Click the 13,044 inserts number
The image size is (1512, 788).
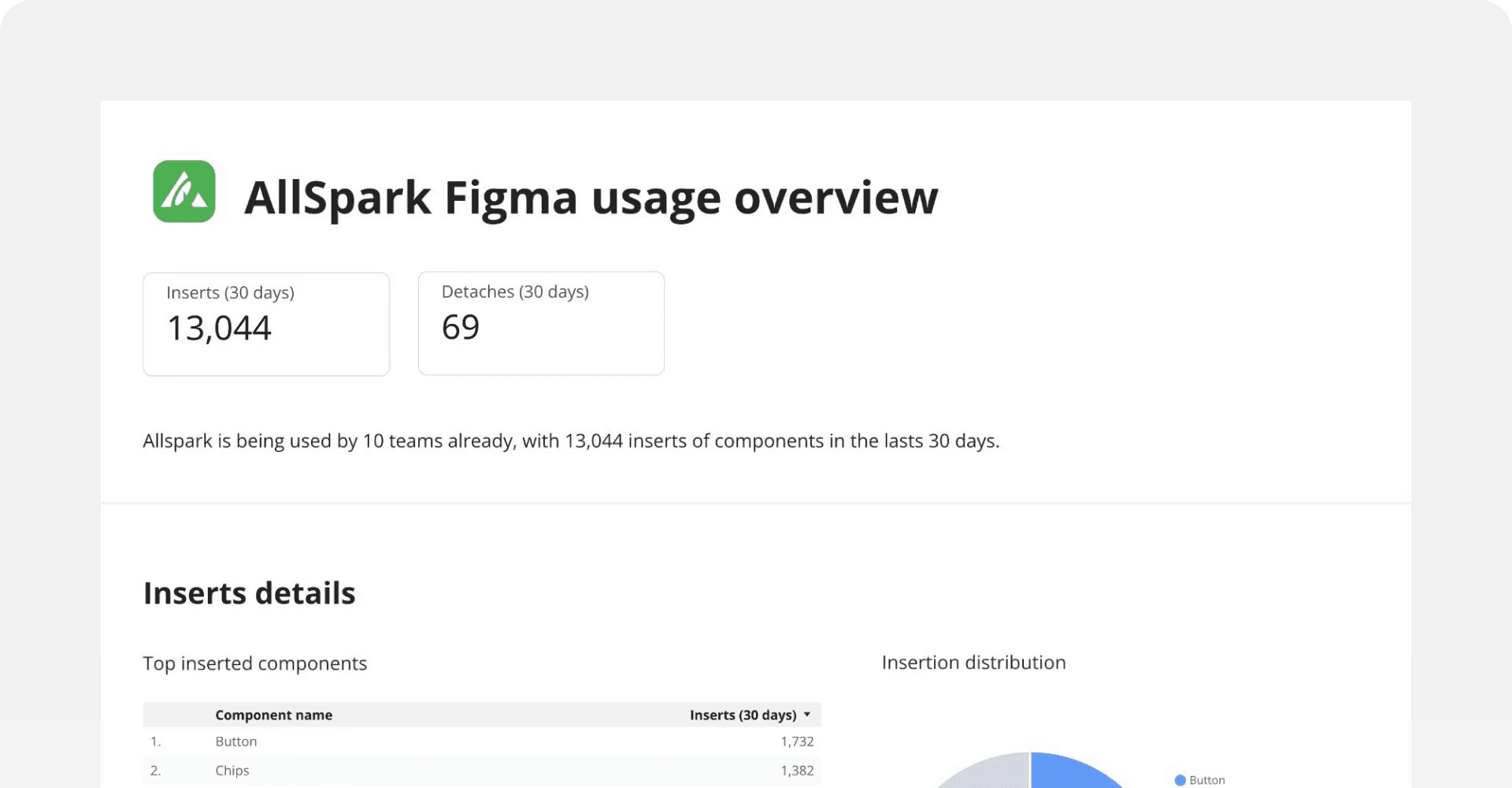pos(220,328)
